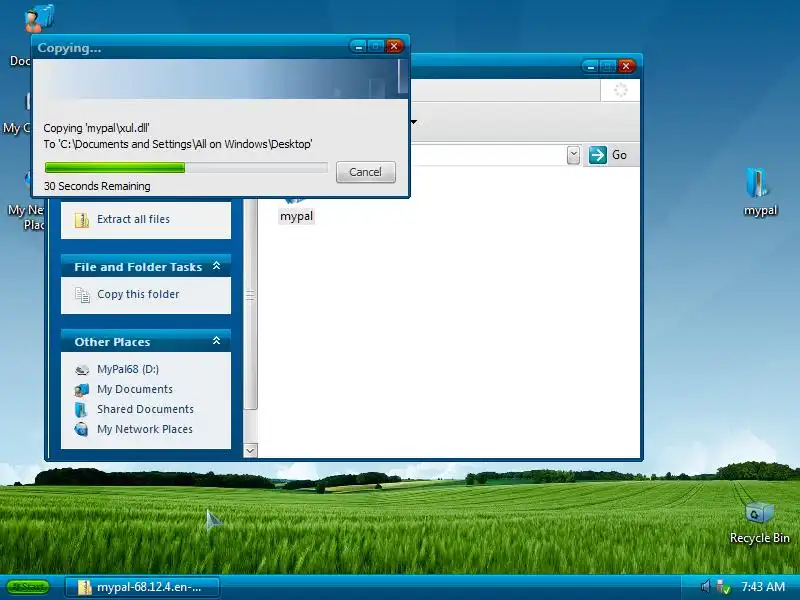Close the Copying dialog window

point(394,46)
